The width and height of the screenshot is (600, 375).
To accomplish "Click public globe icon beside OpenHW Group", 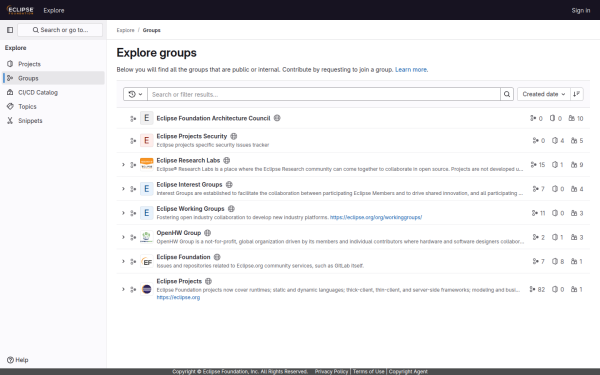I will point(207,233).
